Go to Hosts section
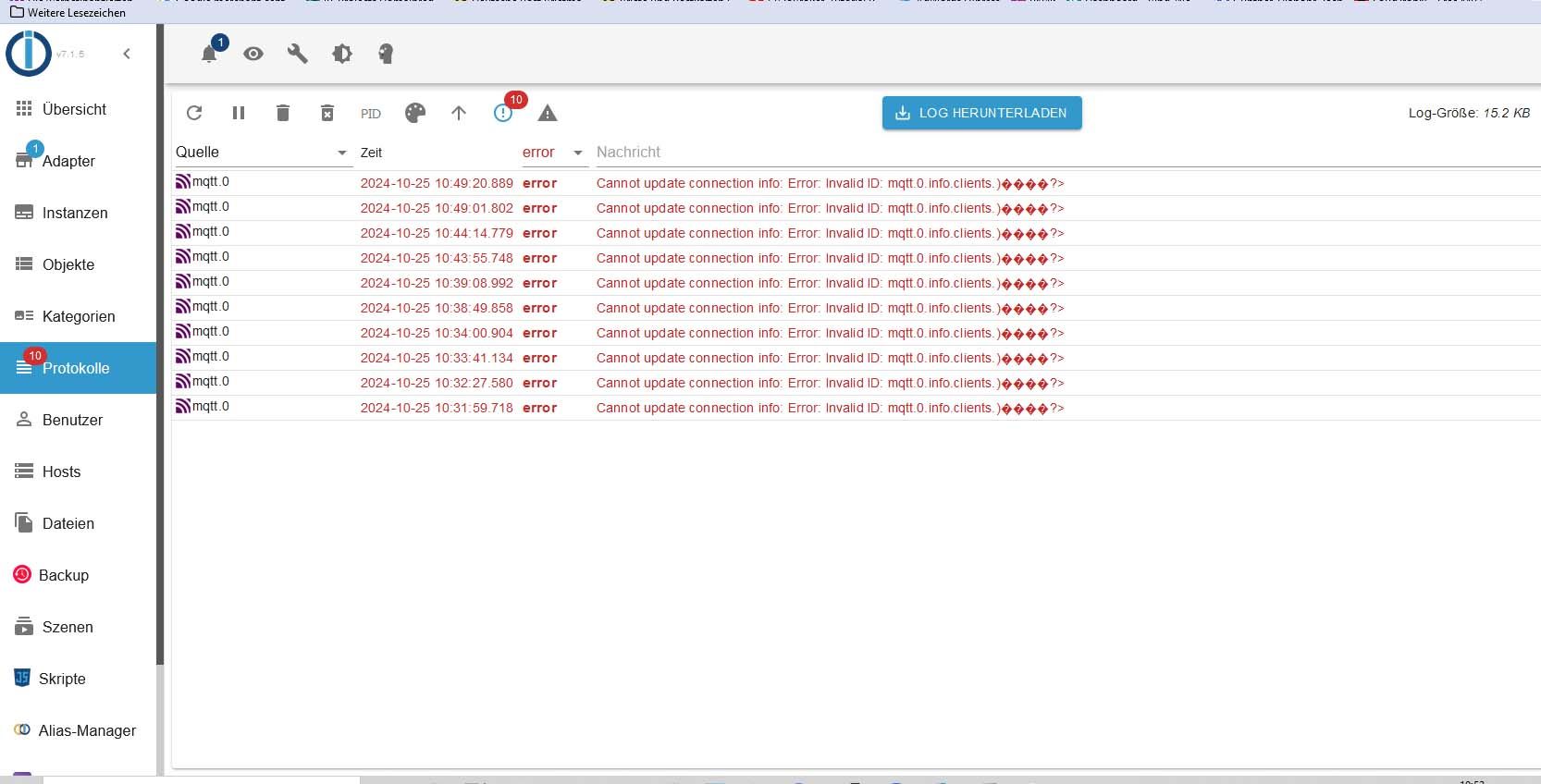Screen dimensions: 1541x784 [79, 472]
